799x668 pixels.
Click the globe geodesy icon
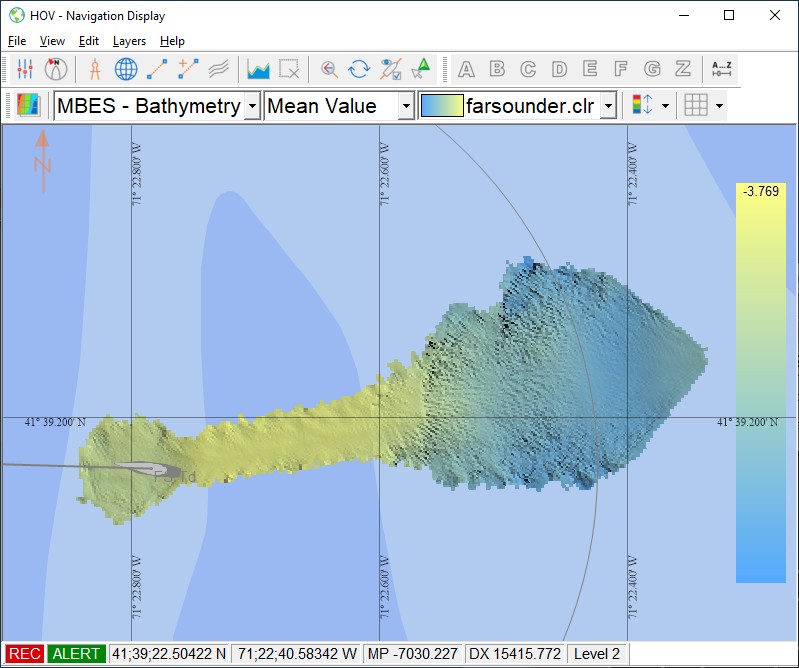pos(126,69)
